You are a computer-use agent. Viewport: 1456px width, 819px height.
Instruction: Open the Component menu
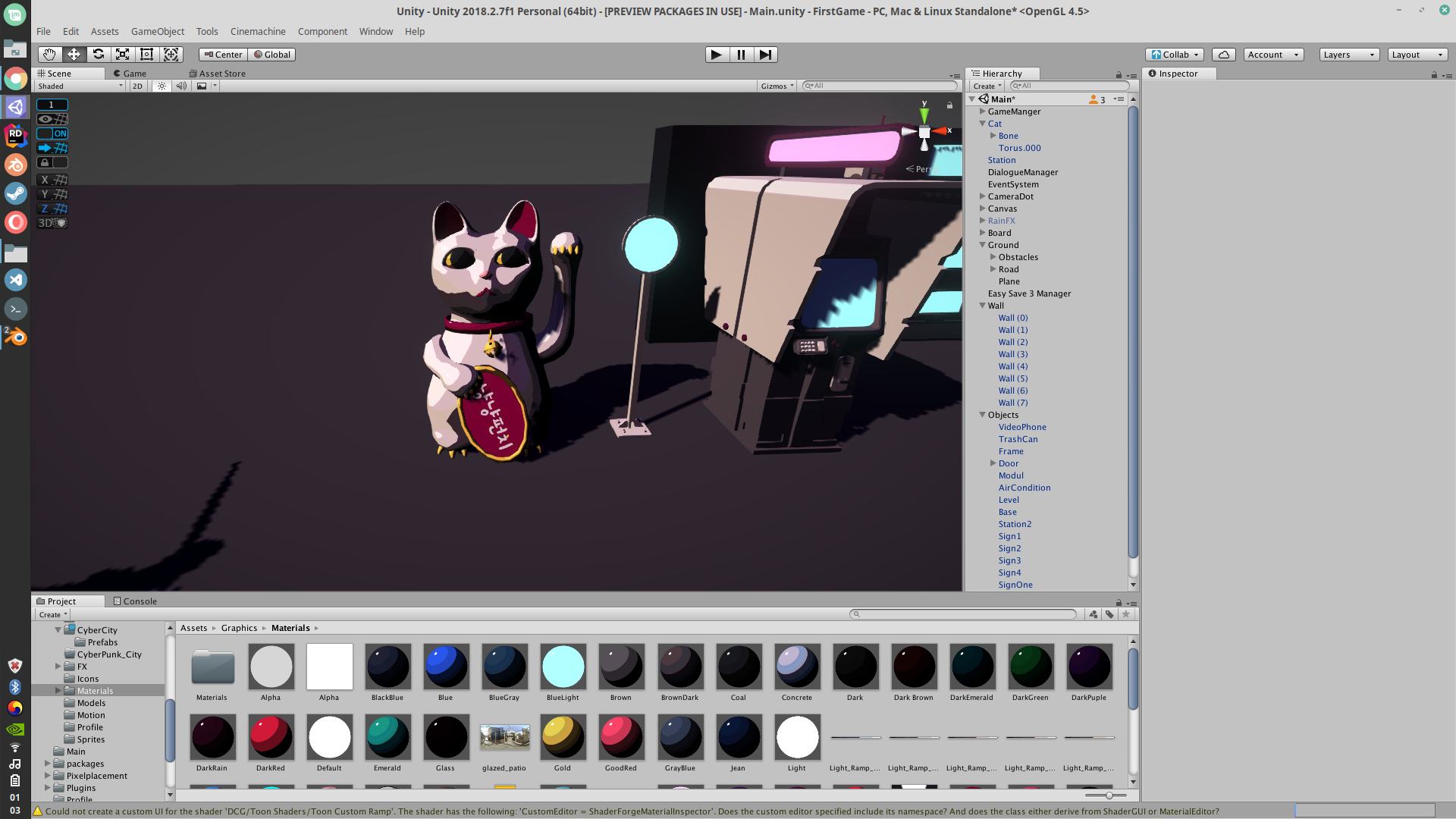point(322,31)
